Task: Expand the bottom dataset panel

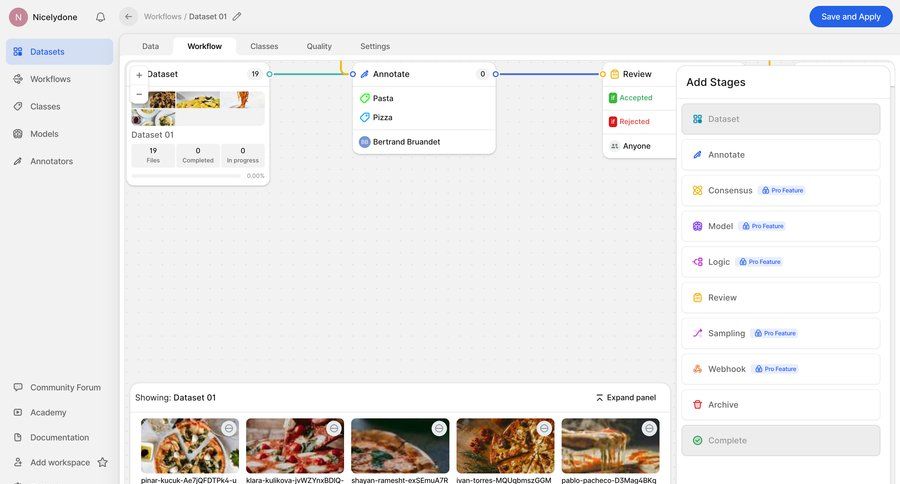Action: click(626, 397)
